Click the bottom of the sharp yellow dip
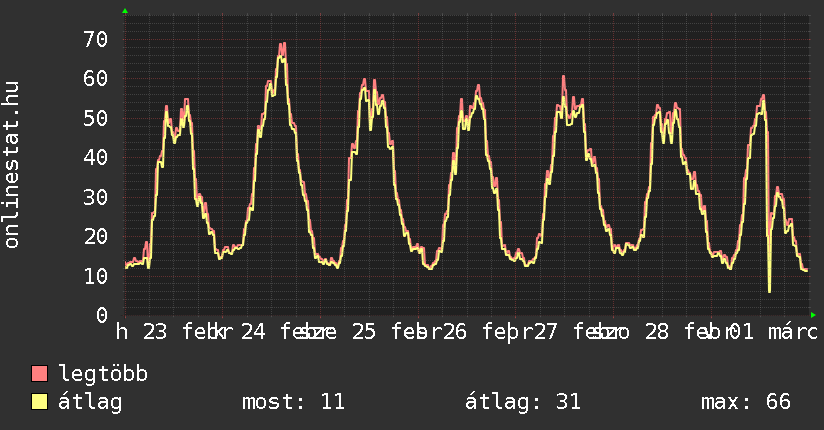The width and height of the screenshot is (824, 430). [769, 291]
